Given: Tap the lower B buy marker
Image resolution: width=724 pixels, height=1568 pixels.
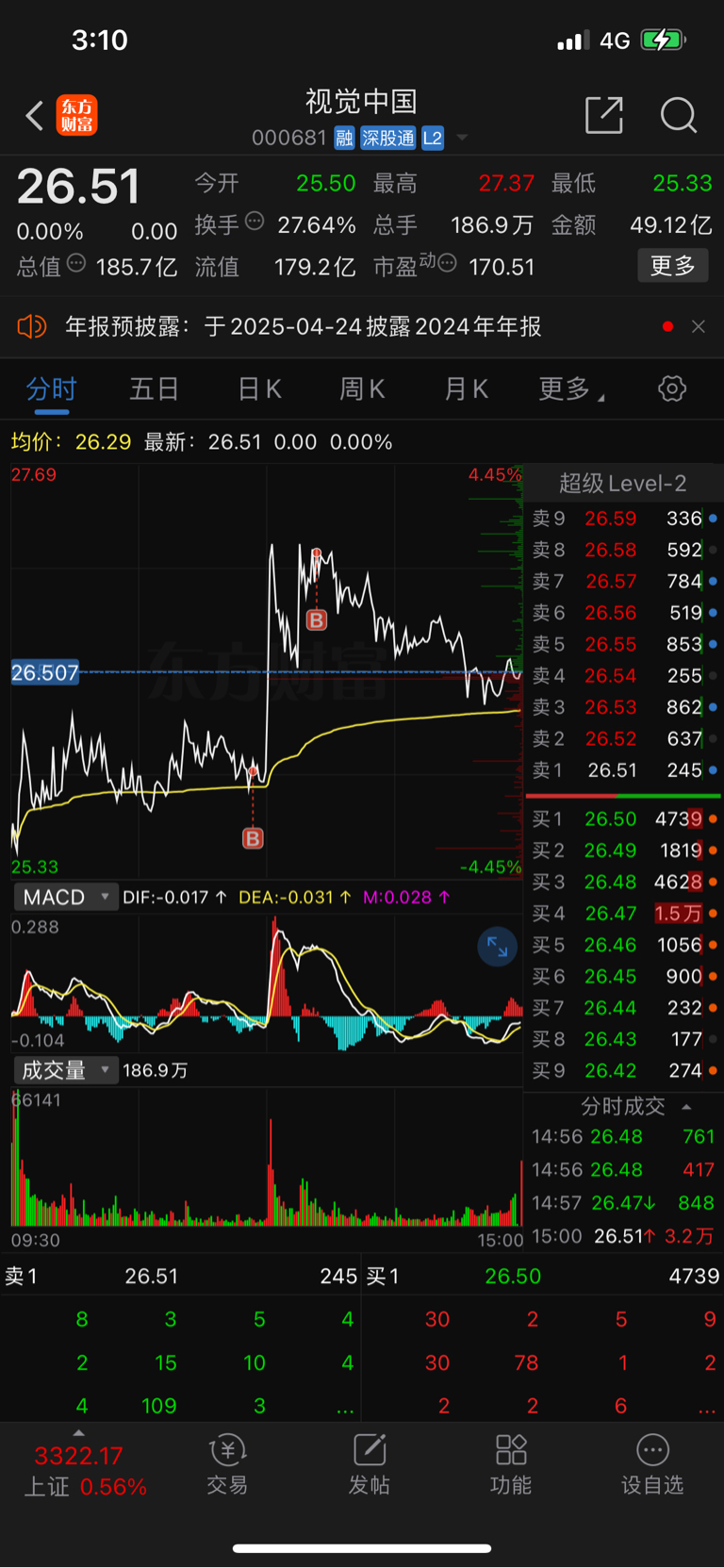Looking at the screenshot, I should 253,838.
